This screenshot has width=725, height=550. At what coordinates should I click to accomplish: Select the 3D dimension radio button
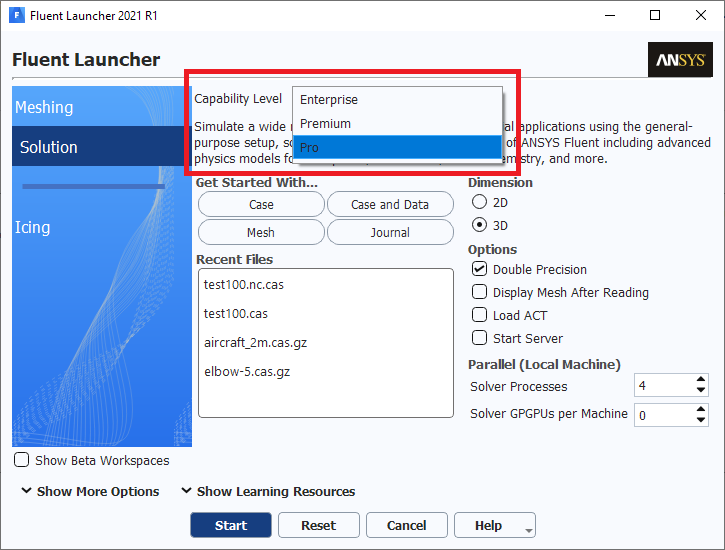[x=479, y=225]
